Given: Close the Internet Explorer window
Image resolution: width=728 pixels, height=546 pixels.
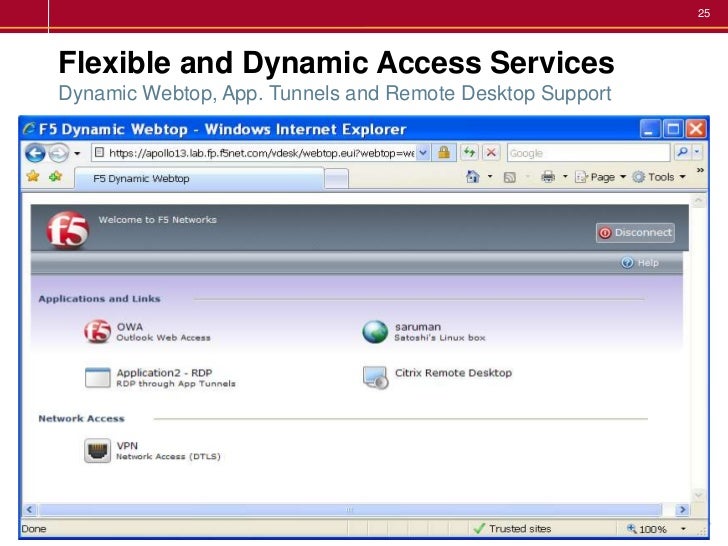Looking at the screenshot, I should click(x=696, y=129).
